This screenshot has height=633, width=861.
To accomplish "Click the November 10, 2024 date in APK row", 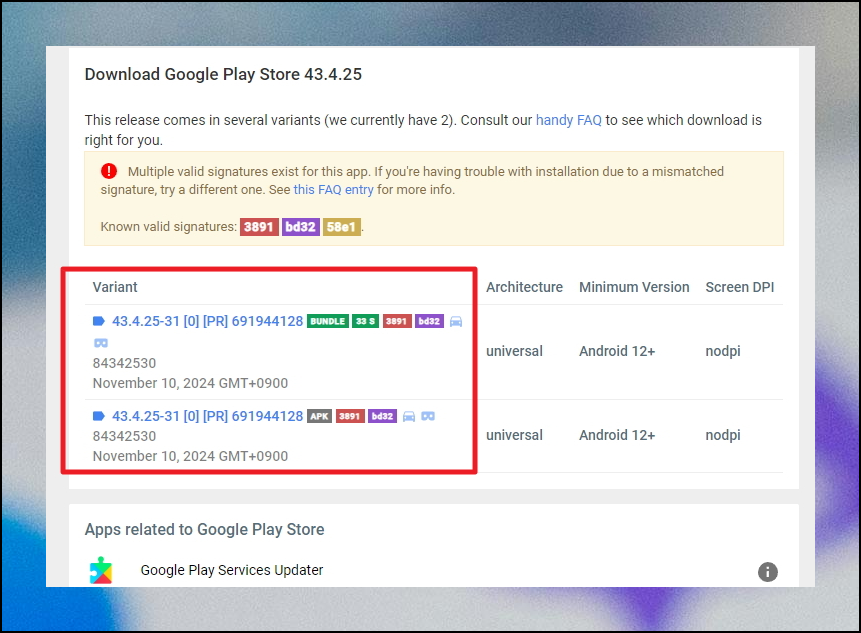I will point(190,456).
